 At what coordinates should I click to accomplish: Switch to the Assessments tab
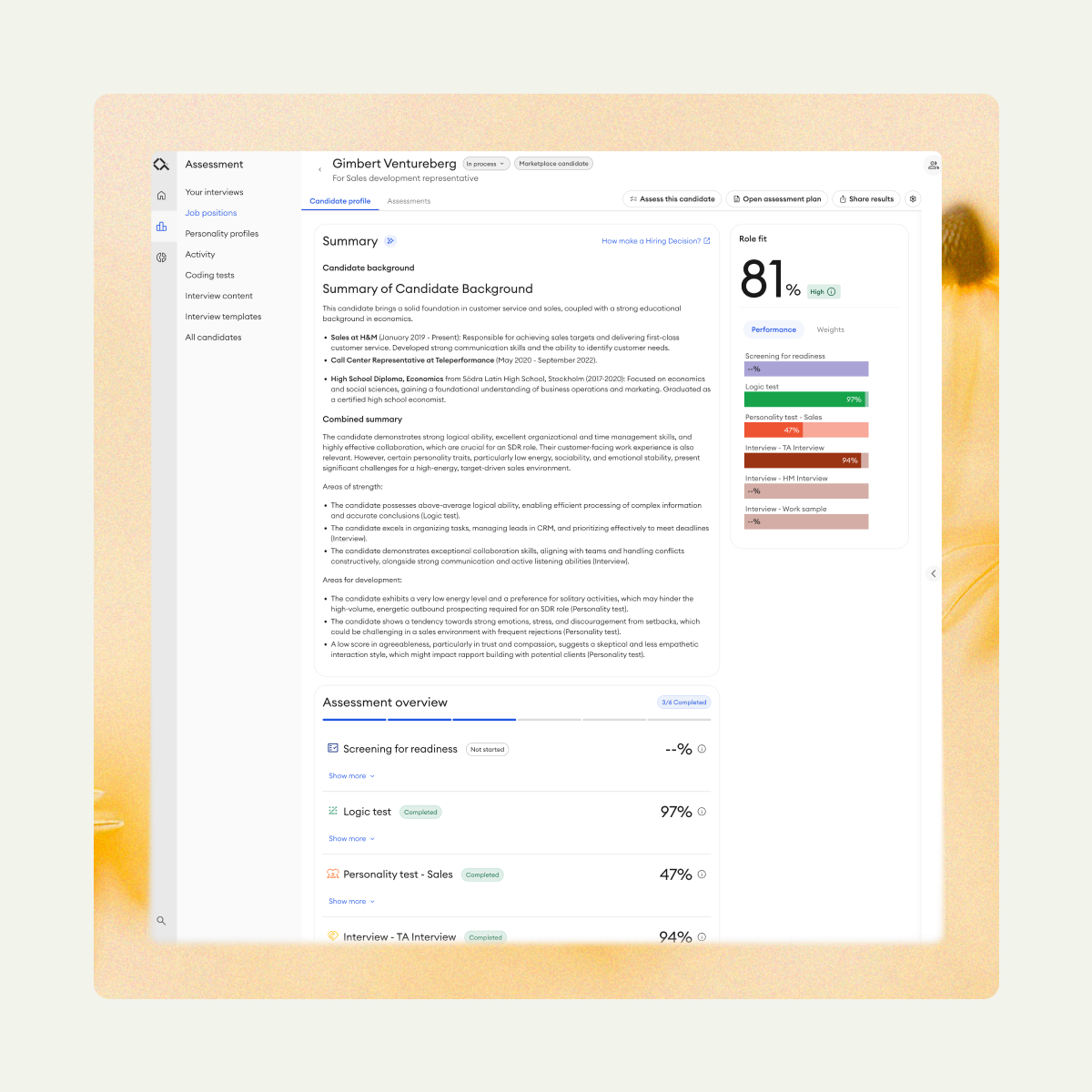409,201
